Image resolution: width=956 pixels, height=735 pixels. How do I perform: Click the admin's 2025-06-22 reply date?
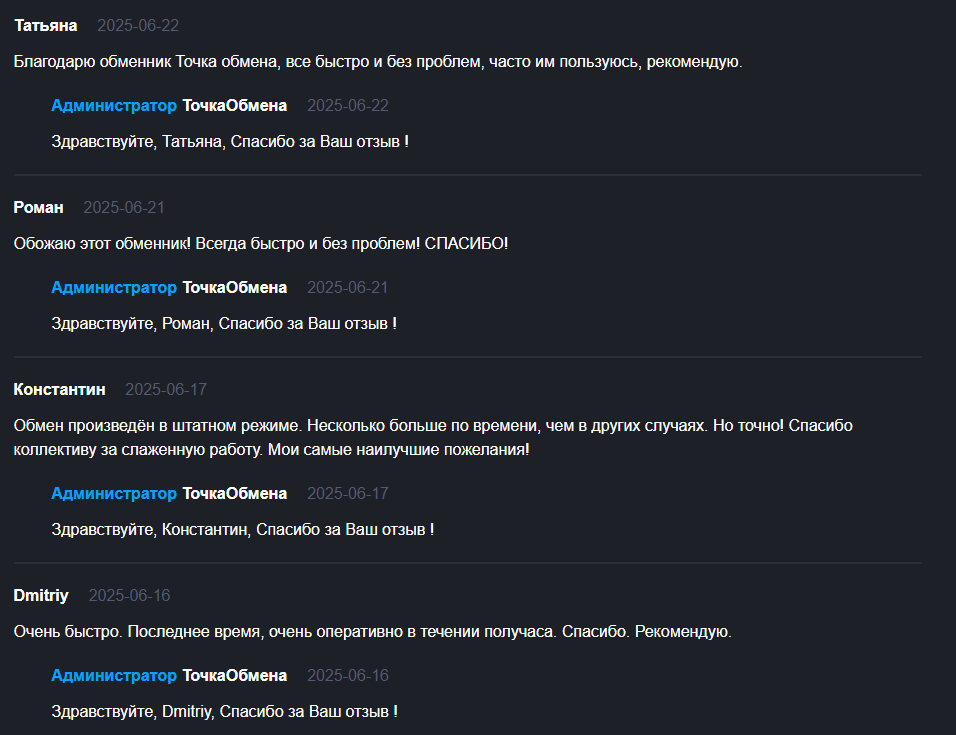point(348,105)
